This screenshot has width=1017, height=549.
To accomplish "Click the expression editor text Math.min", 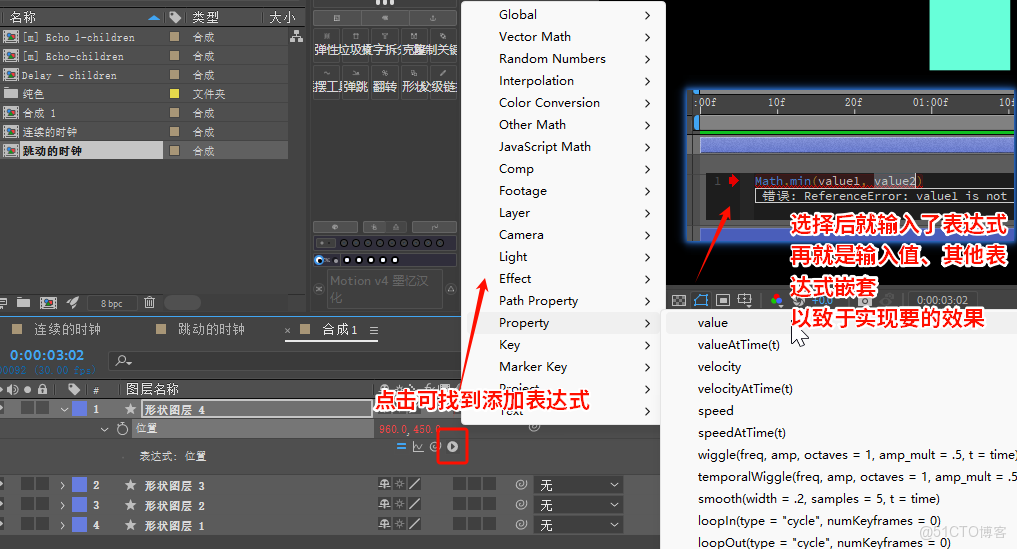I will point(783,181).
